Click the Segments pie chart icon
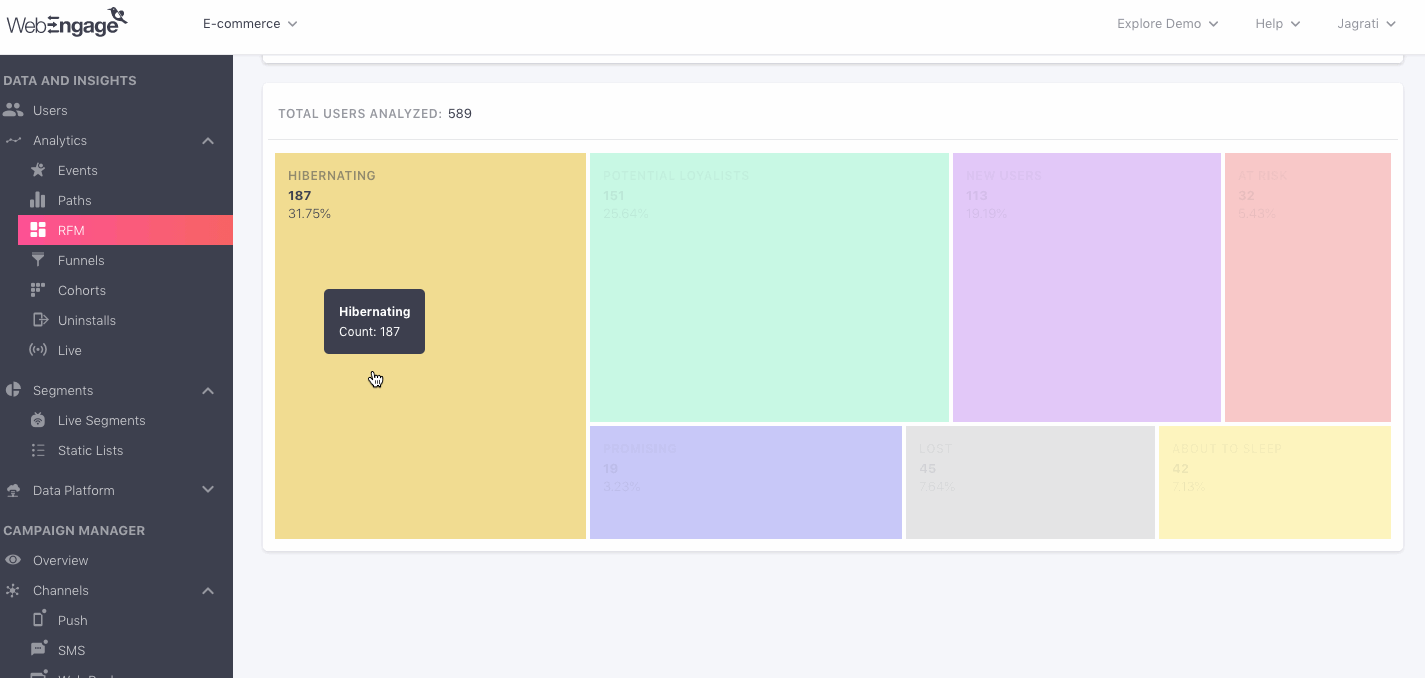 pos(13,390)
